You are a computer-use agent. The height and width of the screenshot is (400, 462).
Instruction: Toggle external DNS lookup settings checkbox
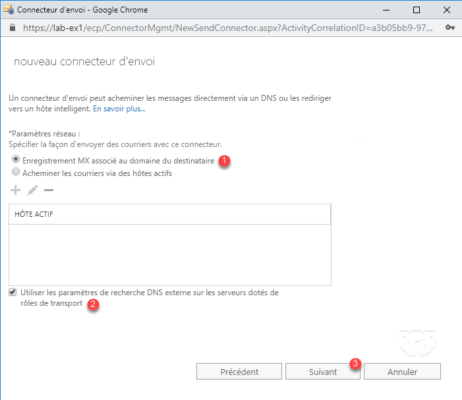pyautogui.click(x=13, y=292)
